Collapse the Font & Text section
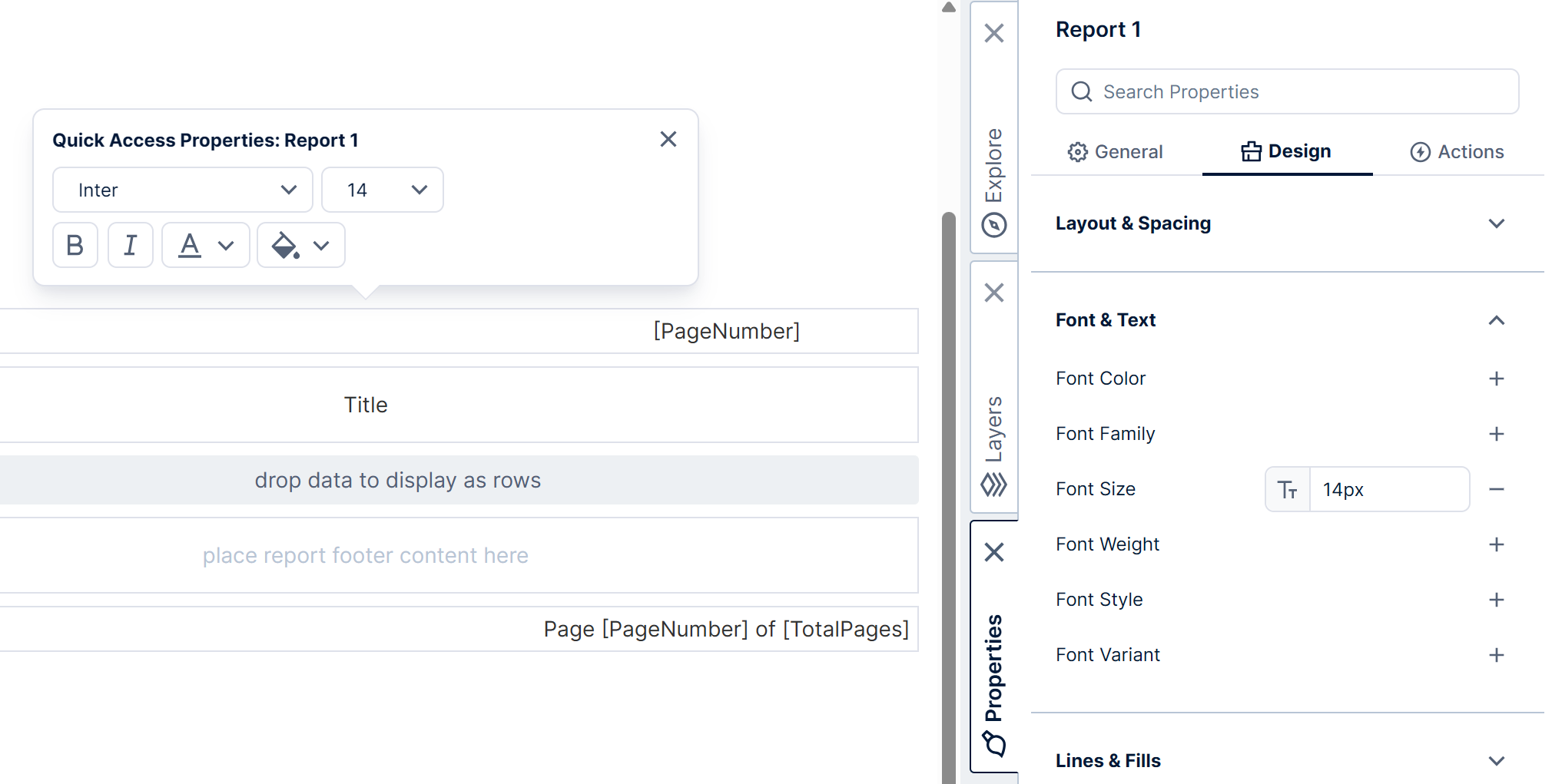 coord(1496,320)
